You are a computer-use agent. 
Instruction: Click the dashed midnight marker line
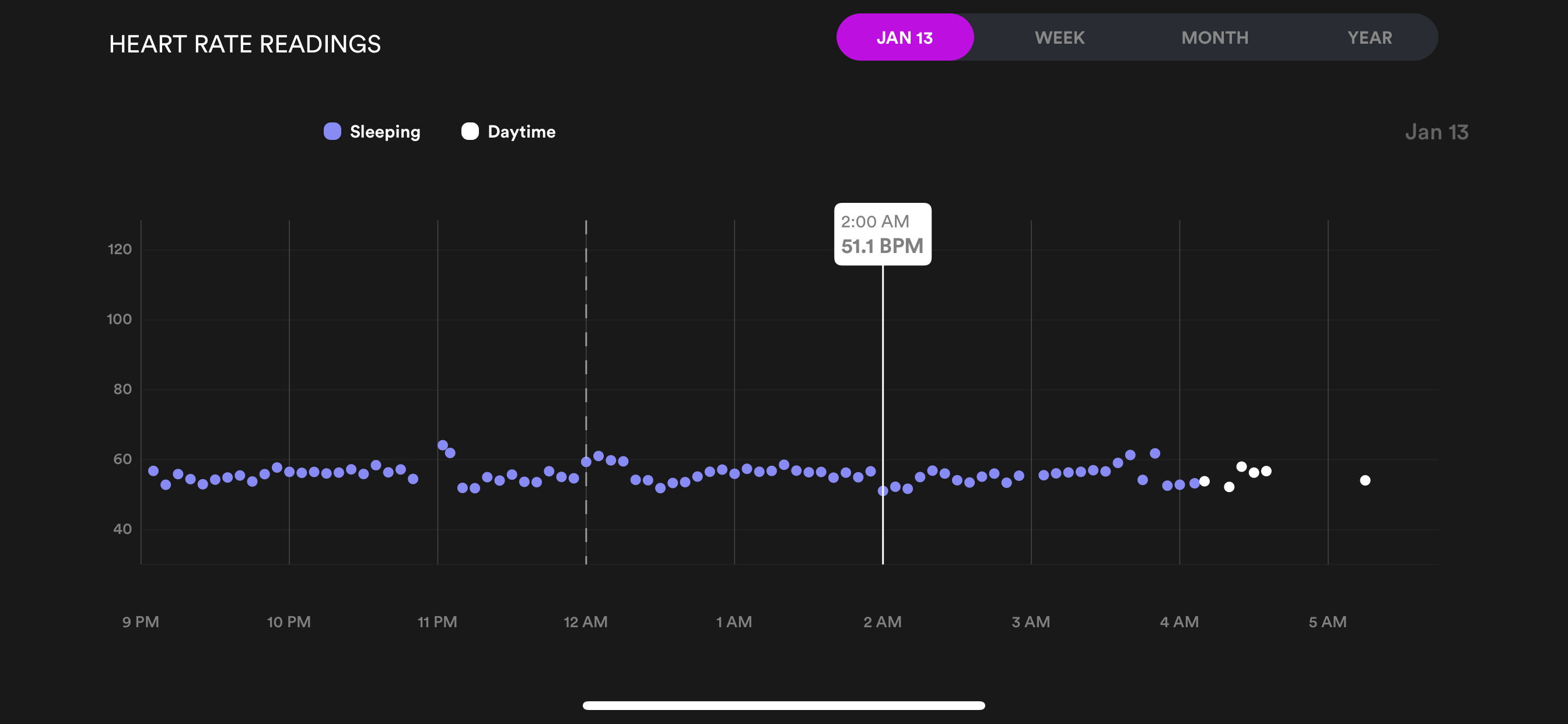pos(586,340)
